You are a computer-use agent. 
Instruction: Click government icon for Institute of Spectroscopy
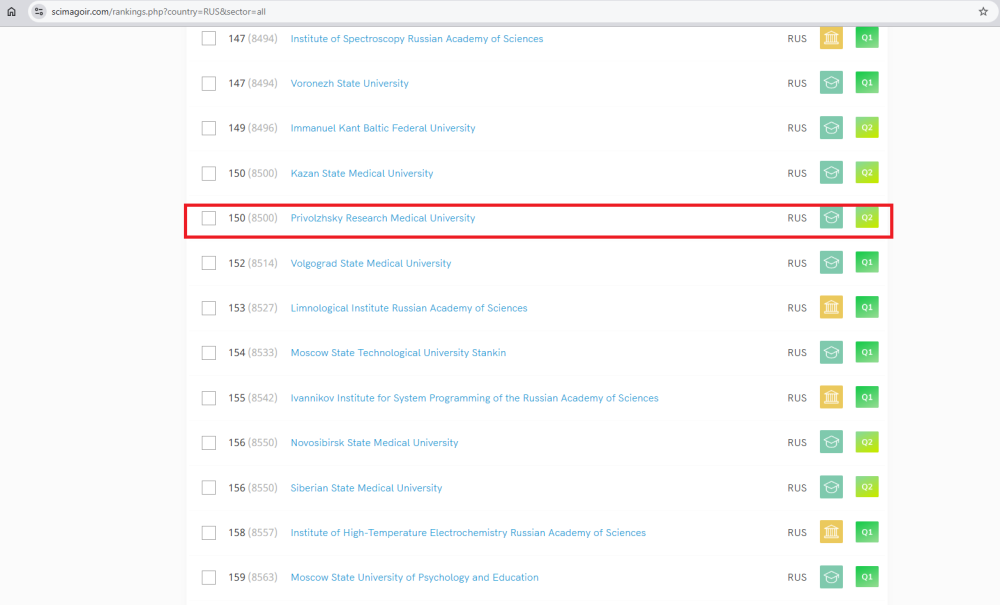[x=831, y=39]
